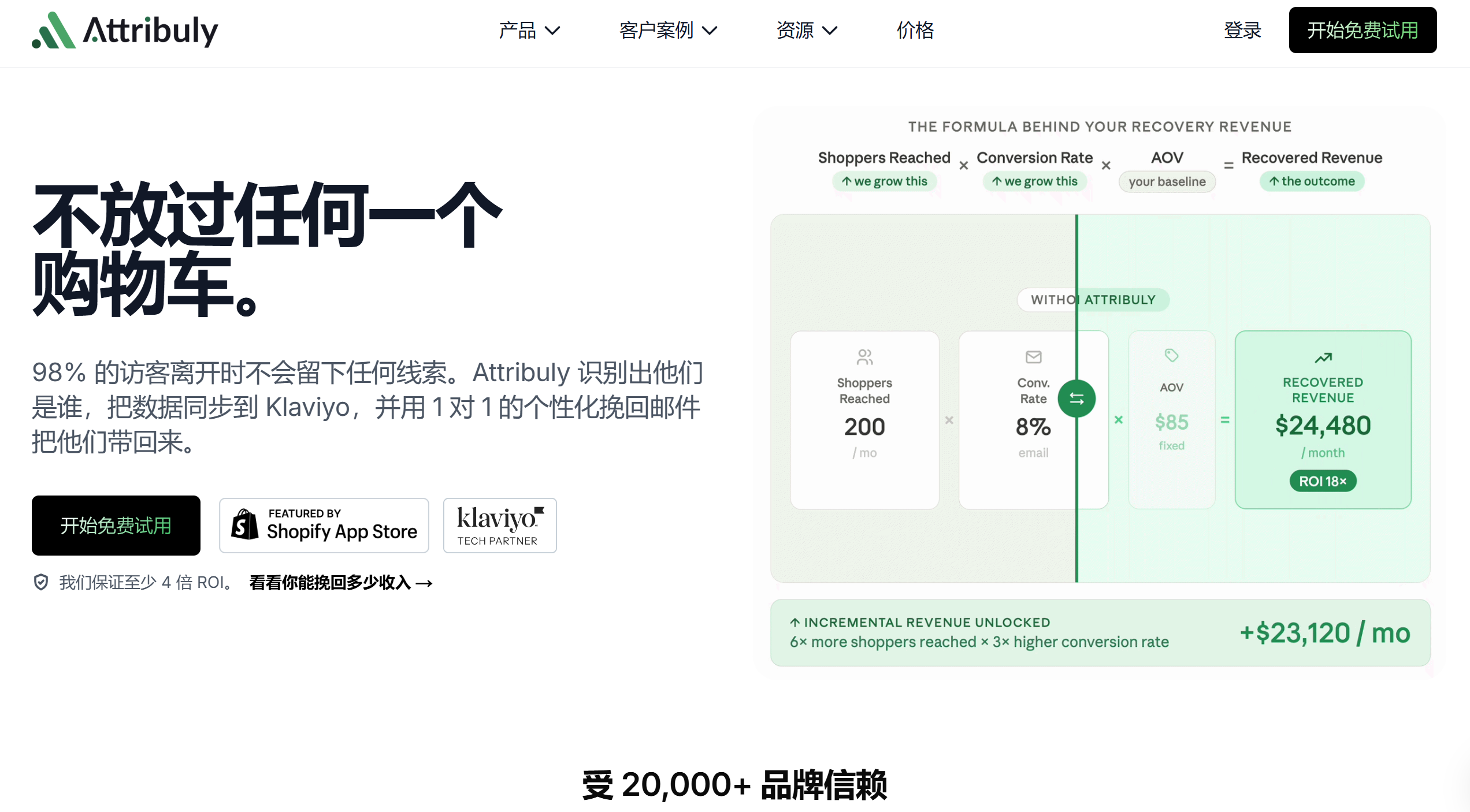Click the Recovered Revenue trend arrow icon
The height and width of the screenshot is (812, 1470).
(x=1323, y=358)
